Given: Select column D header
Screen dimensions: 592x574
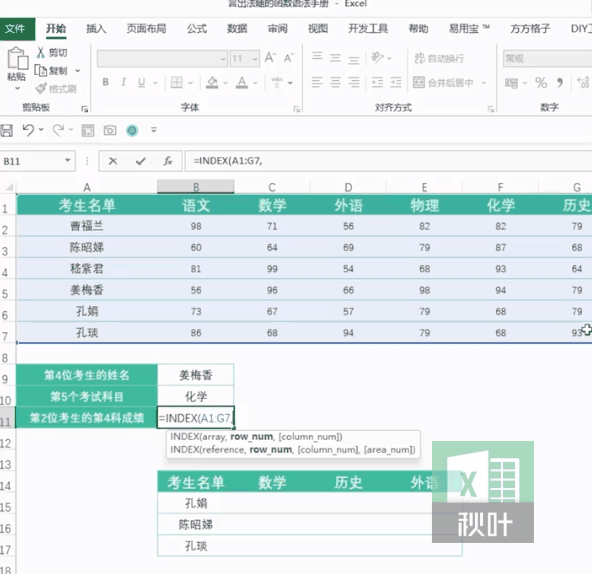Looking at the screenshot, I should tap(348, 187).
